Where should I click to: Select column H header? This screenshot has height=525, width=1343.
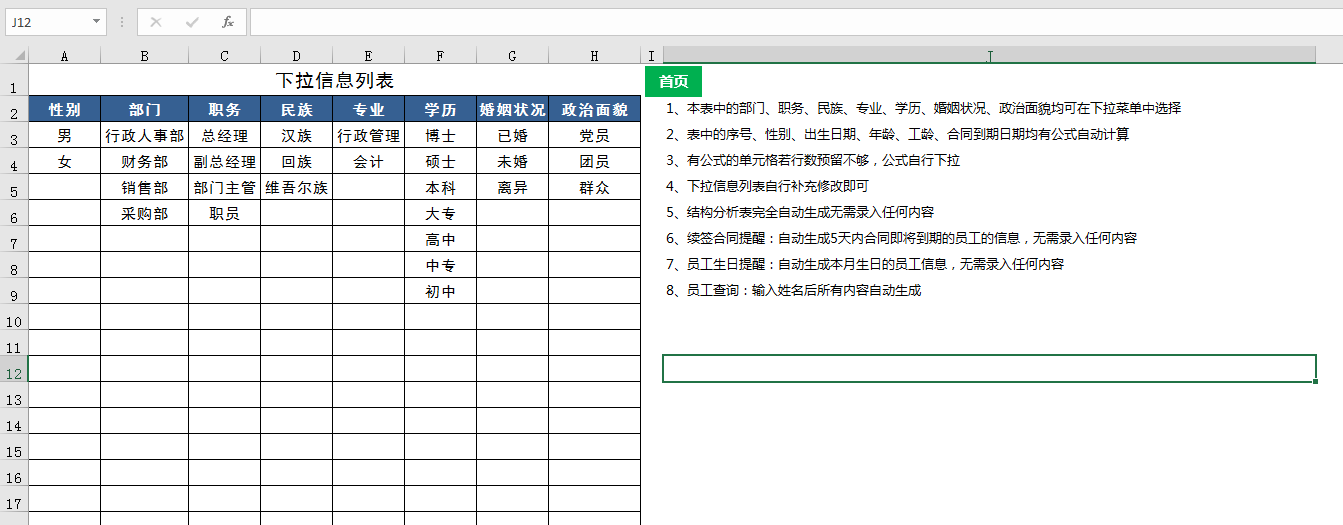pyautogui.click(x=595, y=56)
